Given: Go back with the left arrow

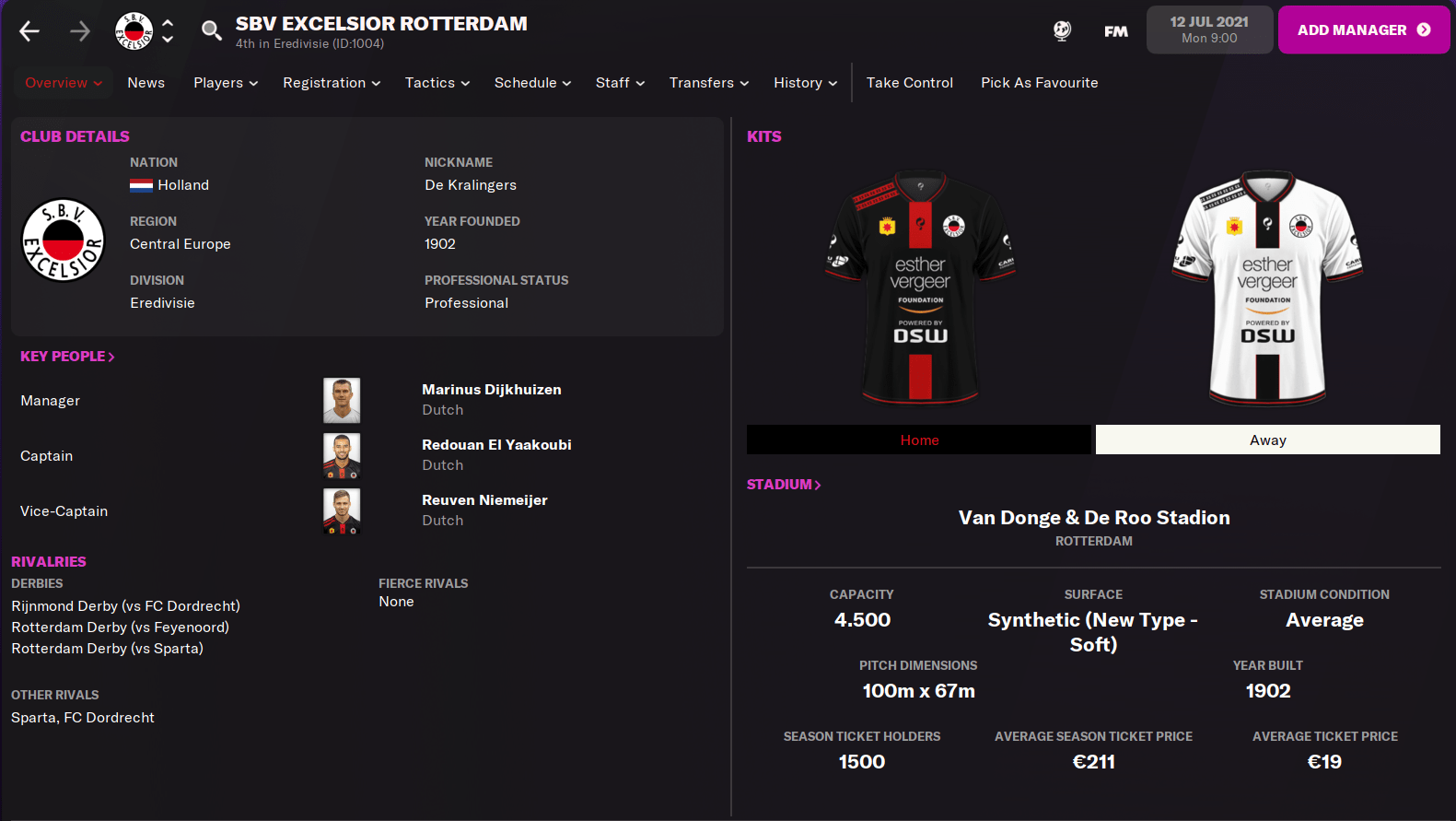Looking at the screenshot, I should 29,31.
